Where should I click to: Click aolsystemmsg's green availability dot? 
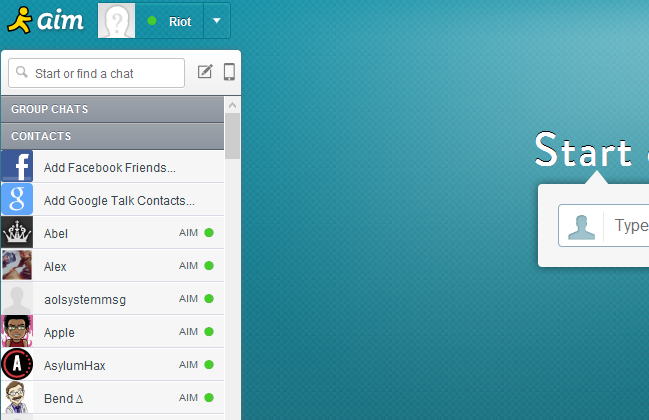209,299
